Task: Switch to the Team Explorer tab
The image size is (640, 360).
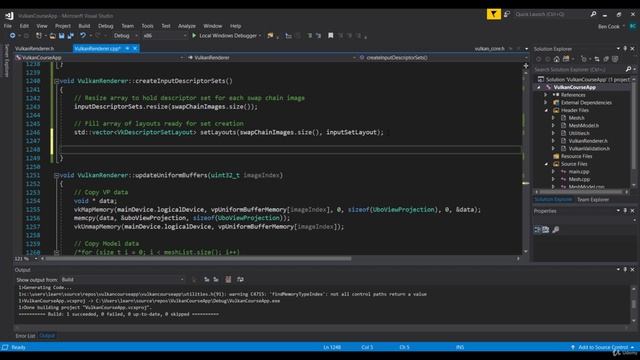Action: click(593, 200)
